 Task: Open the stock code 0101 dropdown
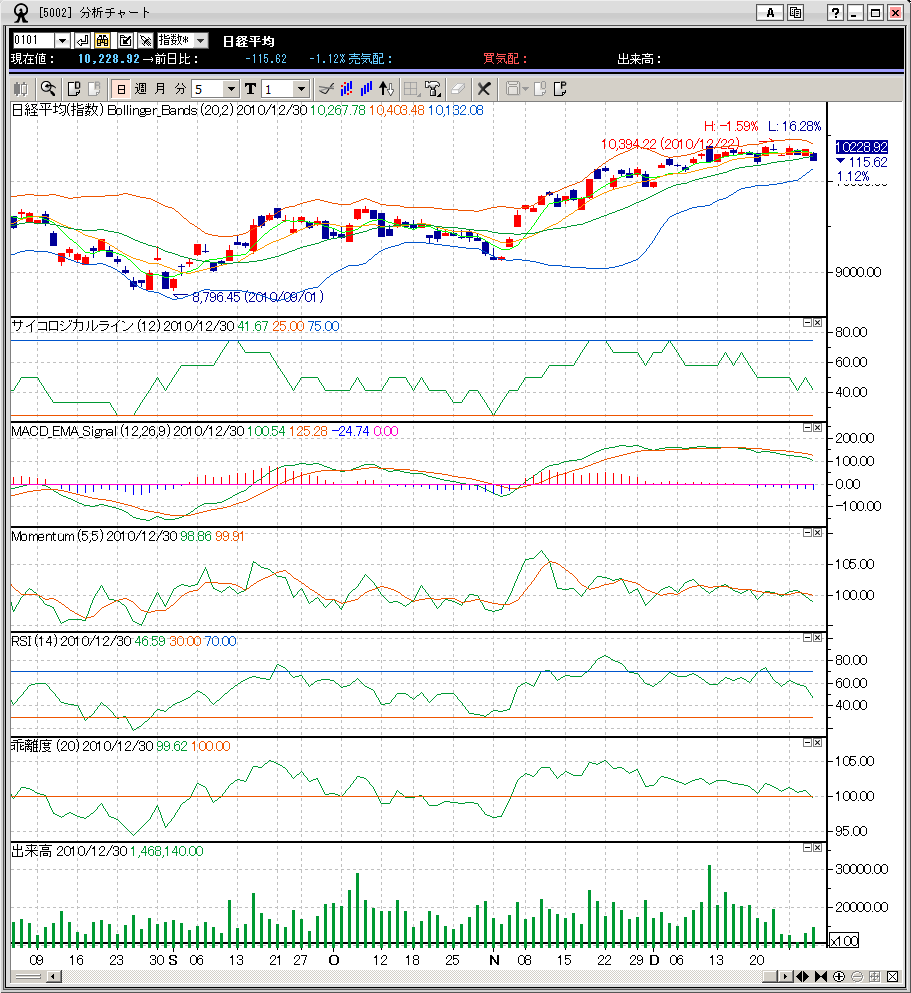coord(62,40)
